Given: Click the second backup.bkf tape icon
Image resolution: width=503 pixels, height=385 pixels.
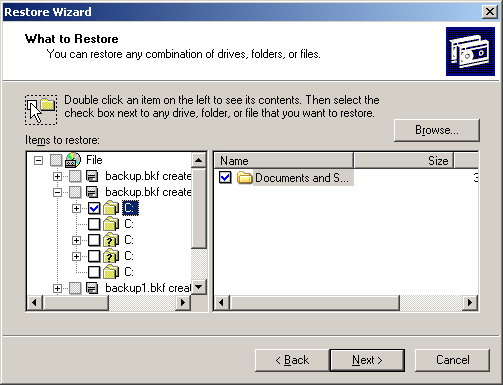Looking at the screenshot, I should [92, 192].
